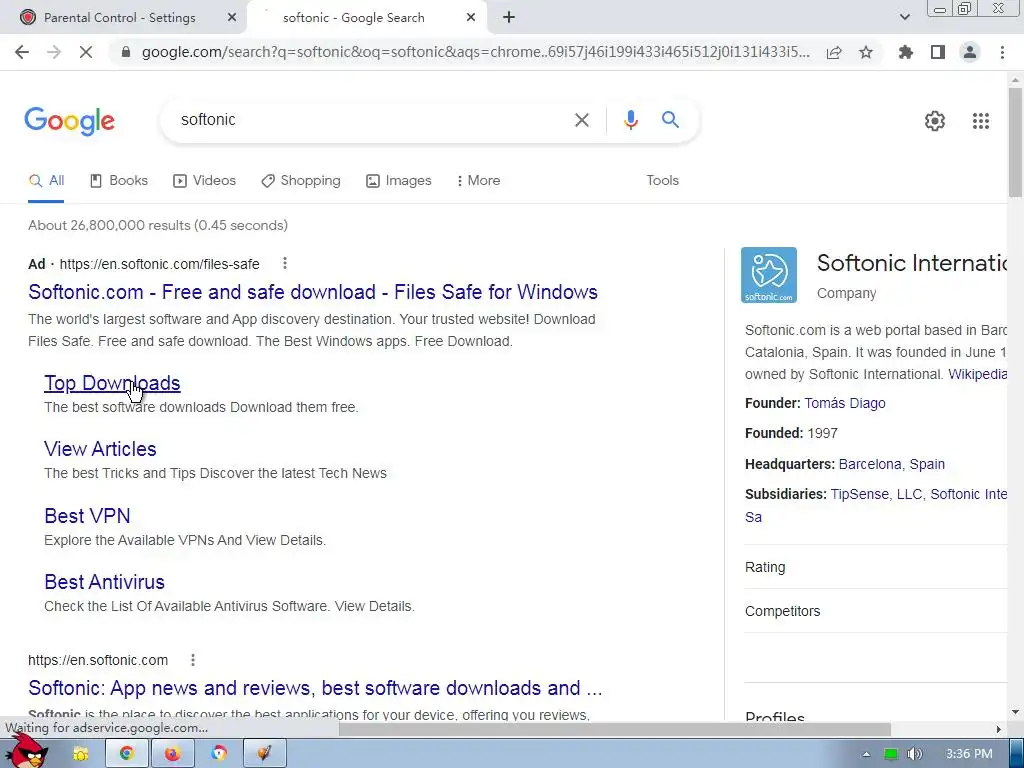
Task: Switch to the Parental Control - Settings tab
Action: [x=122, y=18]
